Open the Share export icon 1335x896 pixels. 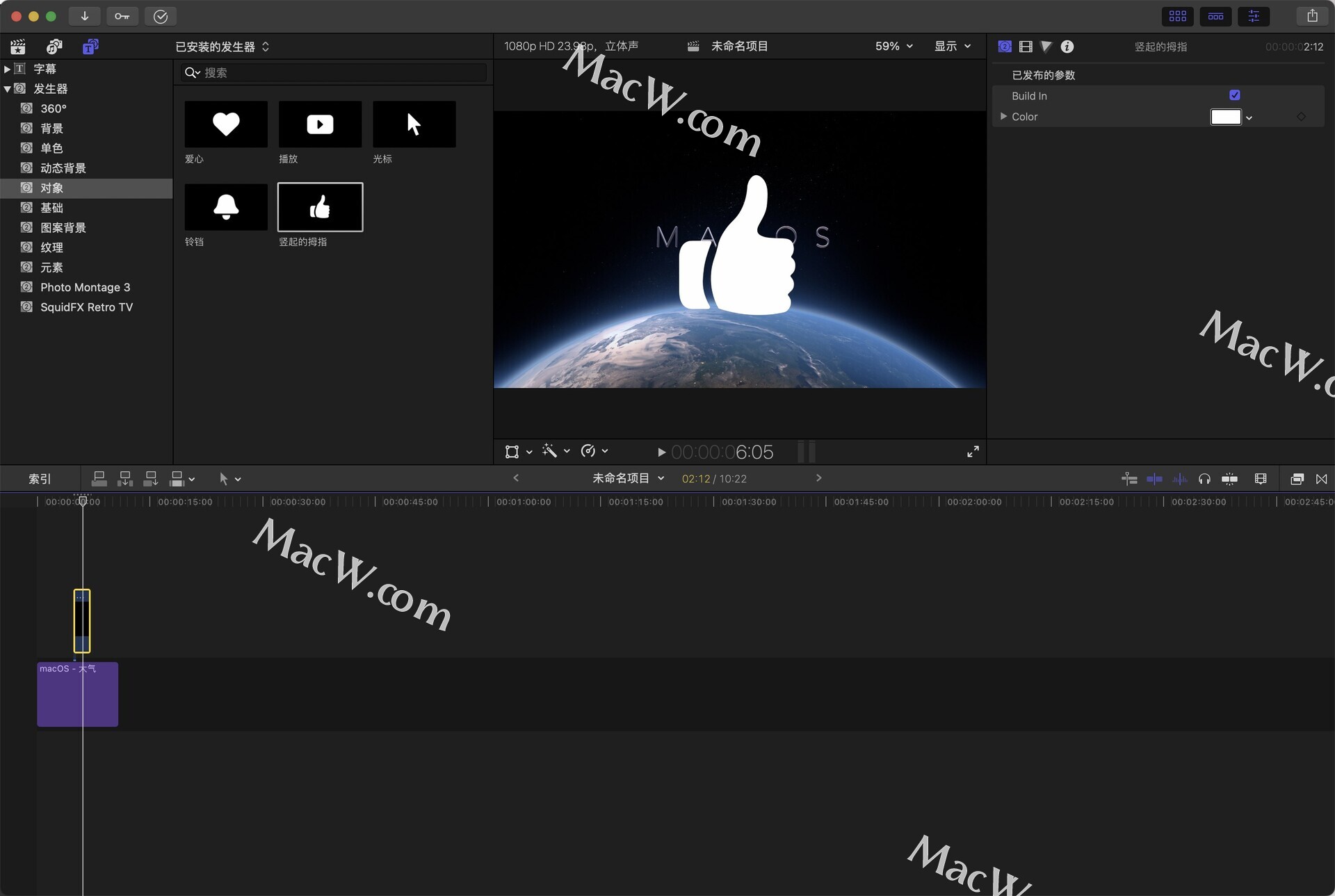pyautogui.click(x=1312, y=16)
